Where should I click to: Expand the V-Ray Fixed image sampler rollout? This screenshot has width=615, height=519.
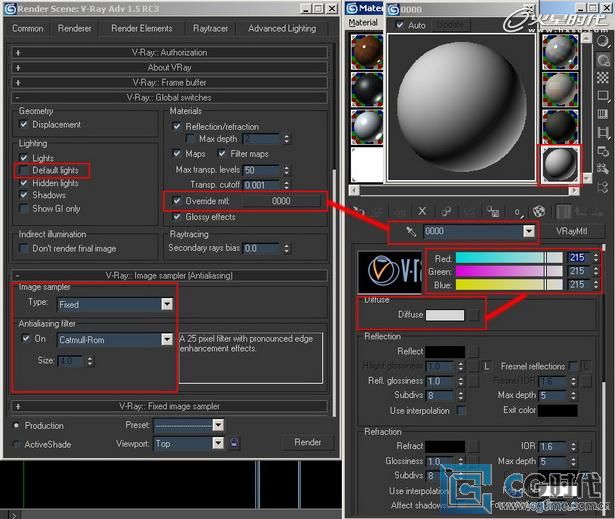point(169,406)
